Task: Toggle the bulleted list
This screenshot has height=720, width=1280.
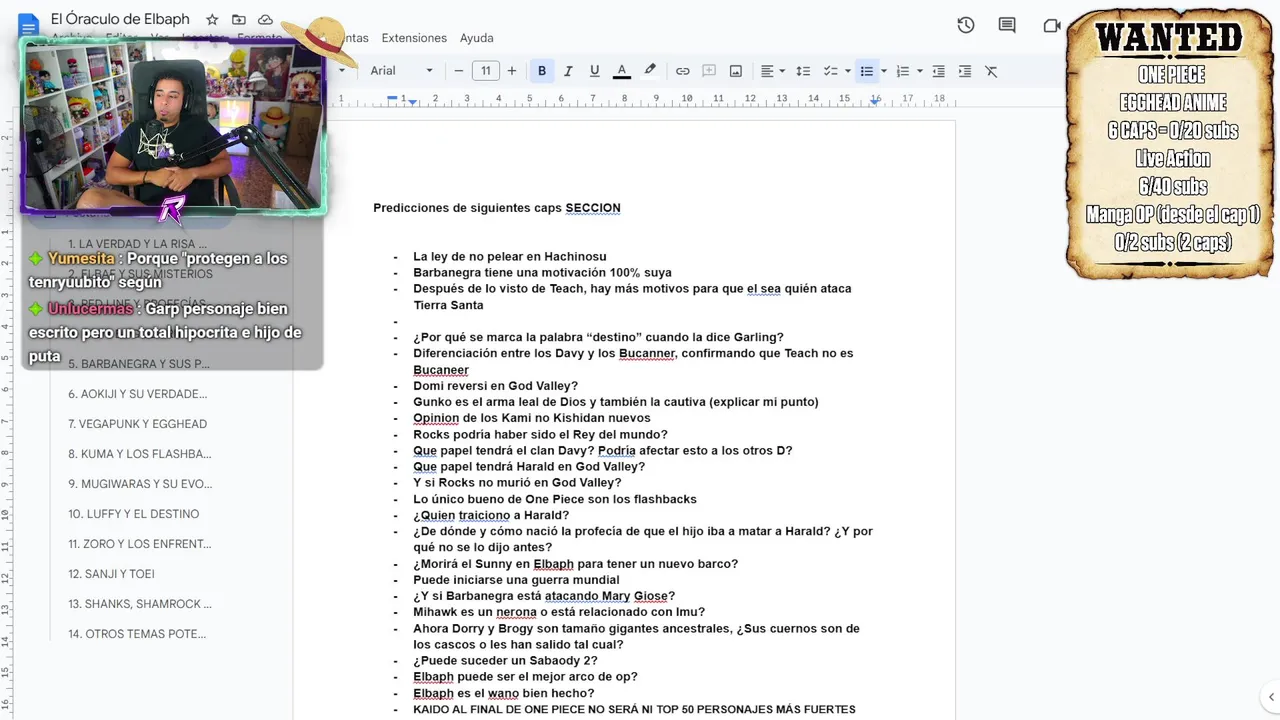Action: point(866,71)
